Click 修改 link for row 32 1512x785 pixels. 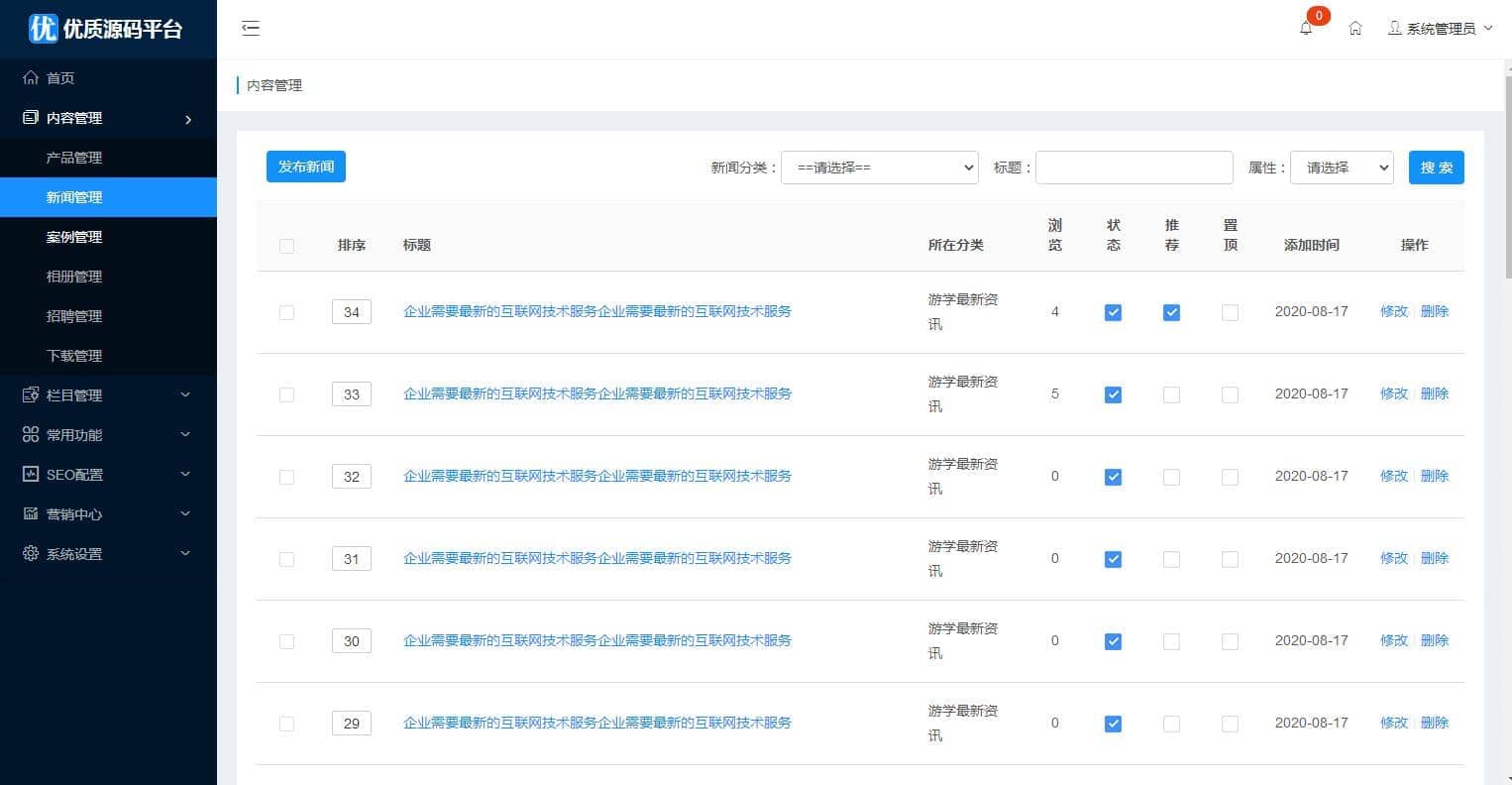(x=1393, y=476)
